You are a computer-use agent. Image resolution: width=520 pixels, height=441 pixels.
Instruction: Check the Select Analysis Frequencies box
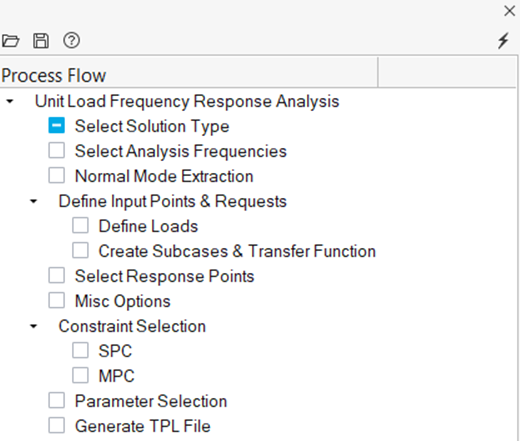[56, 150]
